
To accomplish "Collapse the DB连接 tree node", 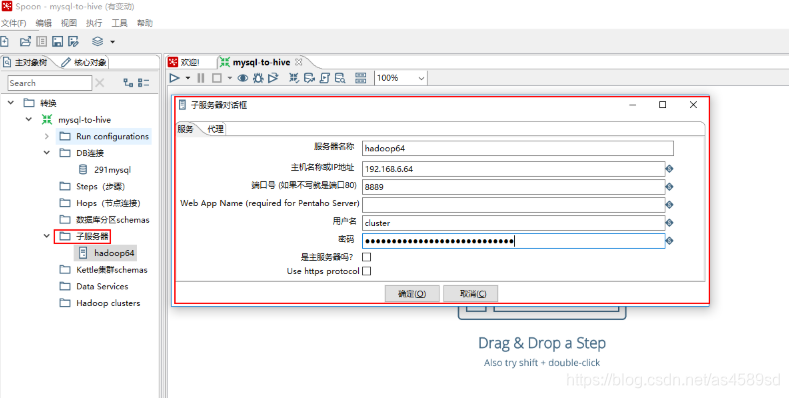I will click(x=46, y=152).
